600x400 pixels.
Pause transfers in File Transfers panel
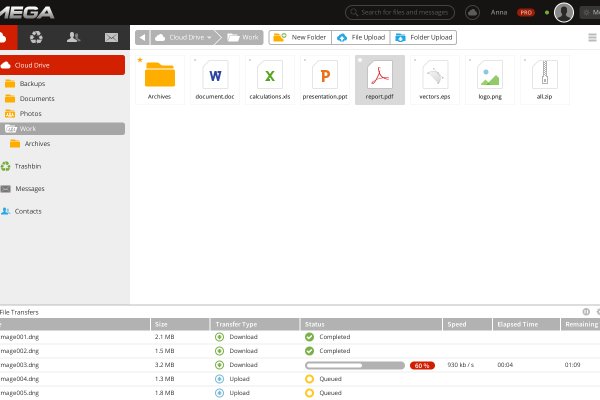click(586, 312)
